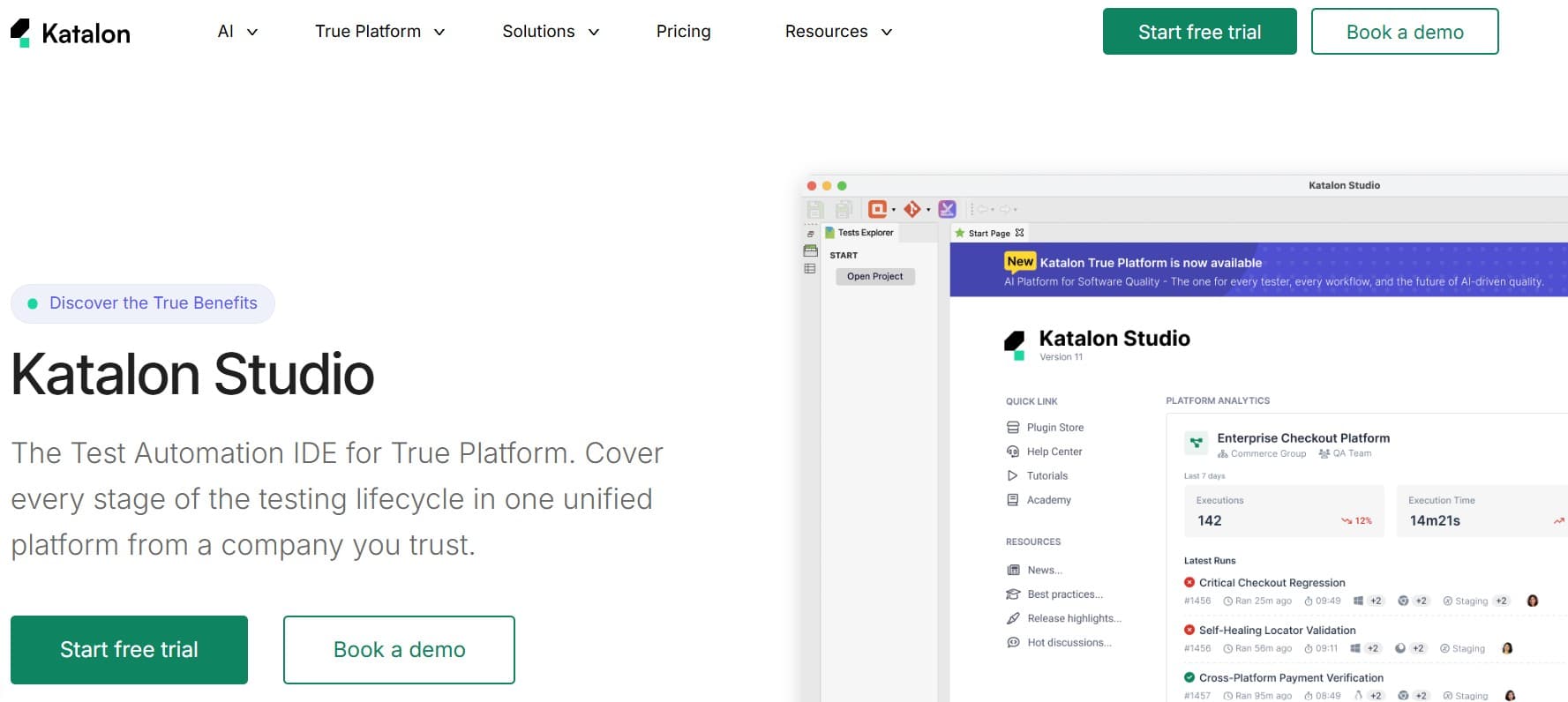
Task: Click the orange Katalon TestOps toolbar icon
Action: pos(877,209)
